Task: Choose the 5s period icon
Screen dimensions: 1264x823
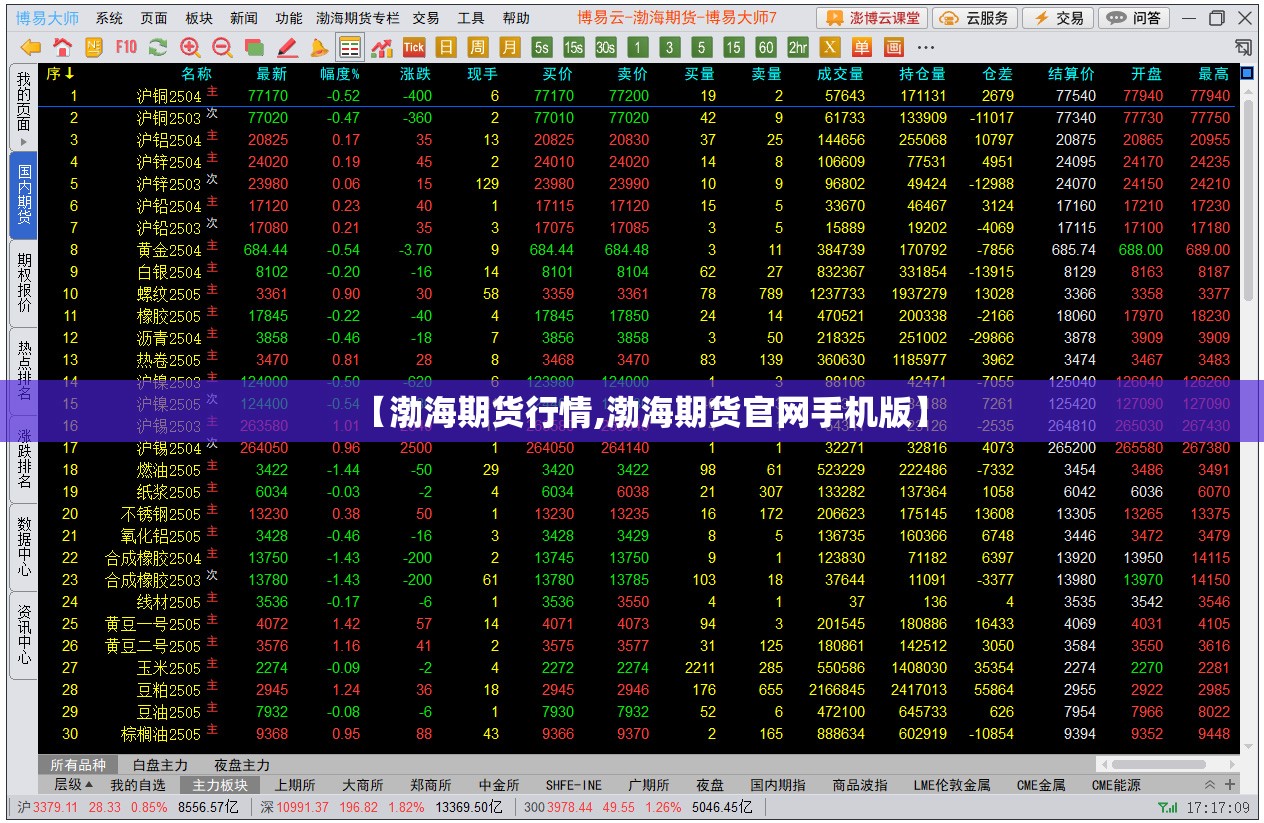Action: (542, 47)
